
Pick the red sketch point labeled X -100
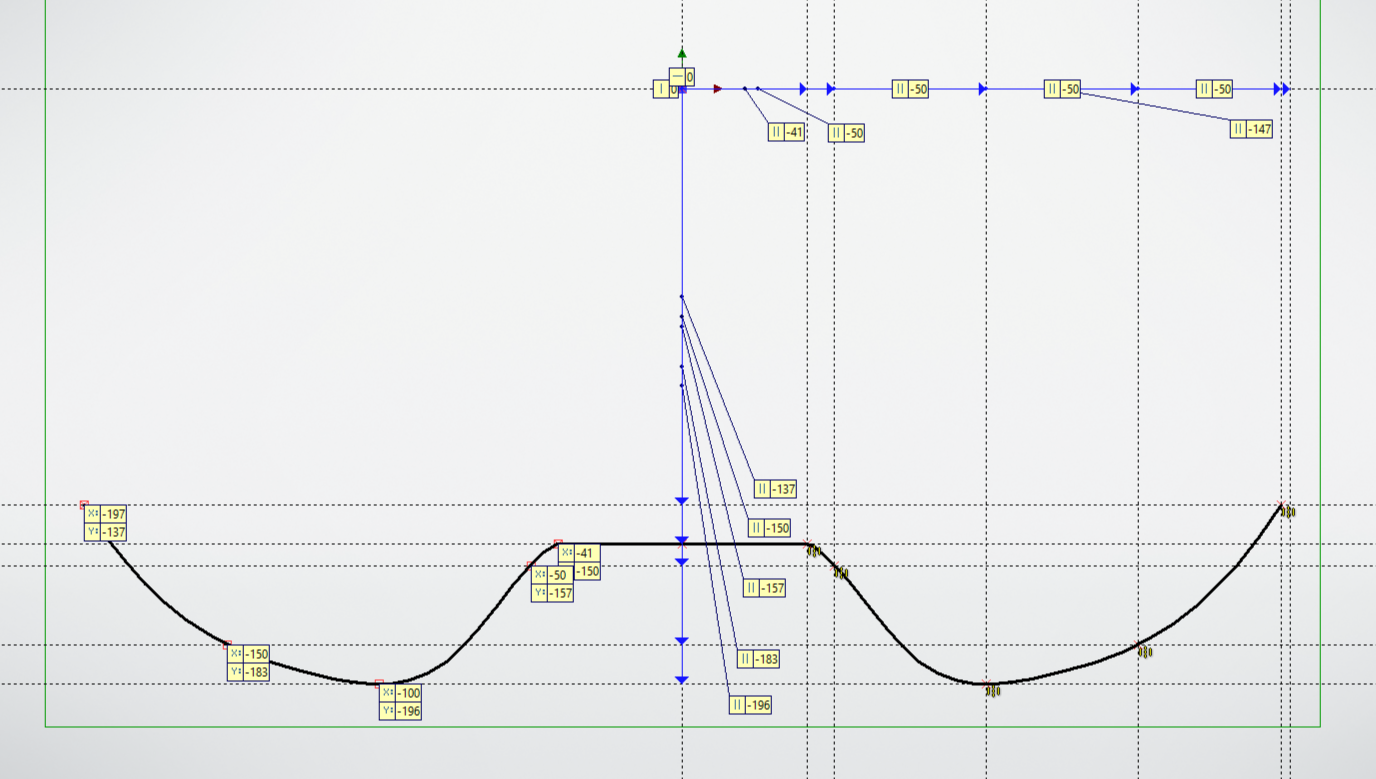click(379, 684)
